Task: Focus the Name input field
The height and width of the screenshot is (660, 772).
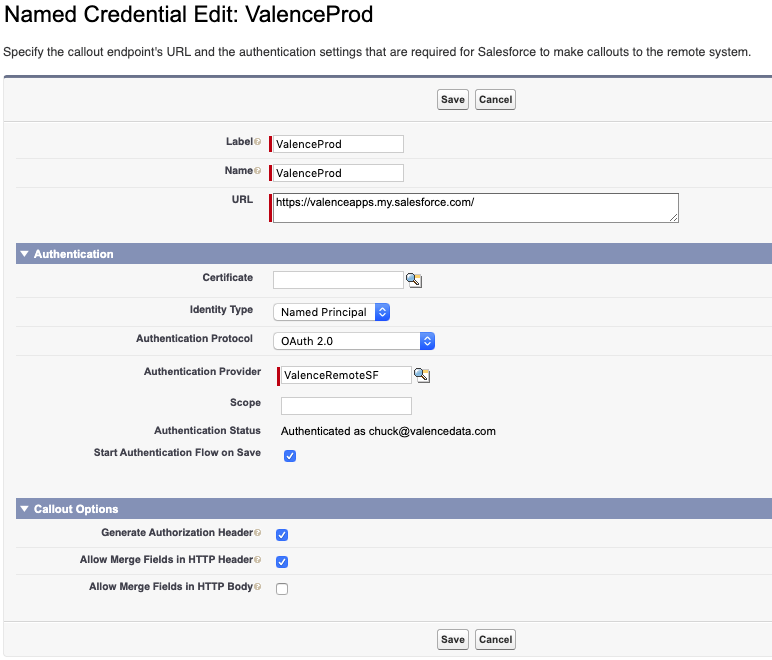Action: (x=338, y=173)
